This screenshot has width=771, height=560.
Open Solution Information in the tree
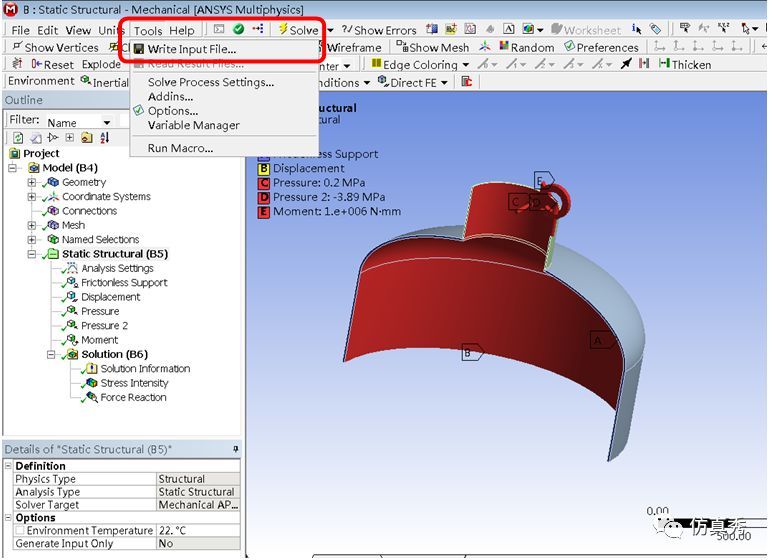pyautogui.click(x=145, y=369)
